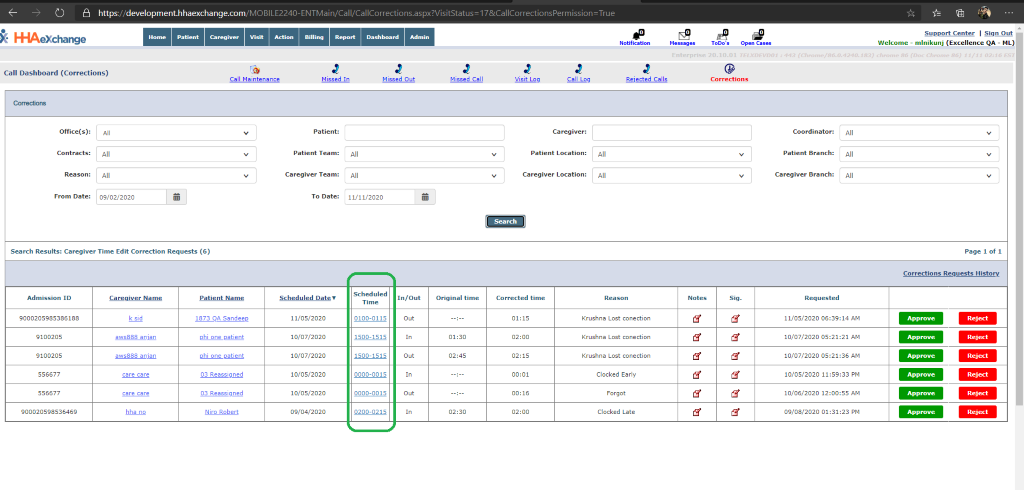Expand the Office(s) dropdown
Screen dimensions: 1024x490
[x=176, y=133]
